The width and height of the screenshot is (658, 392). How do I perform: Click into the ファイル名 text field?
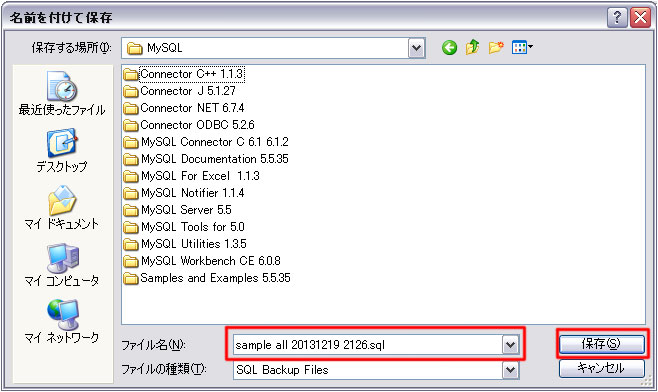[368, 345]
